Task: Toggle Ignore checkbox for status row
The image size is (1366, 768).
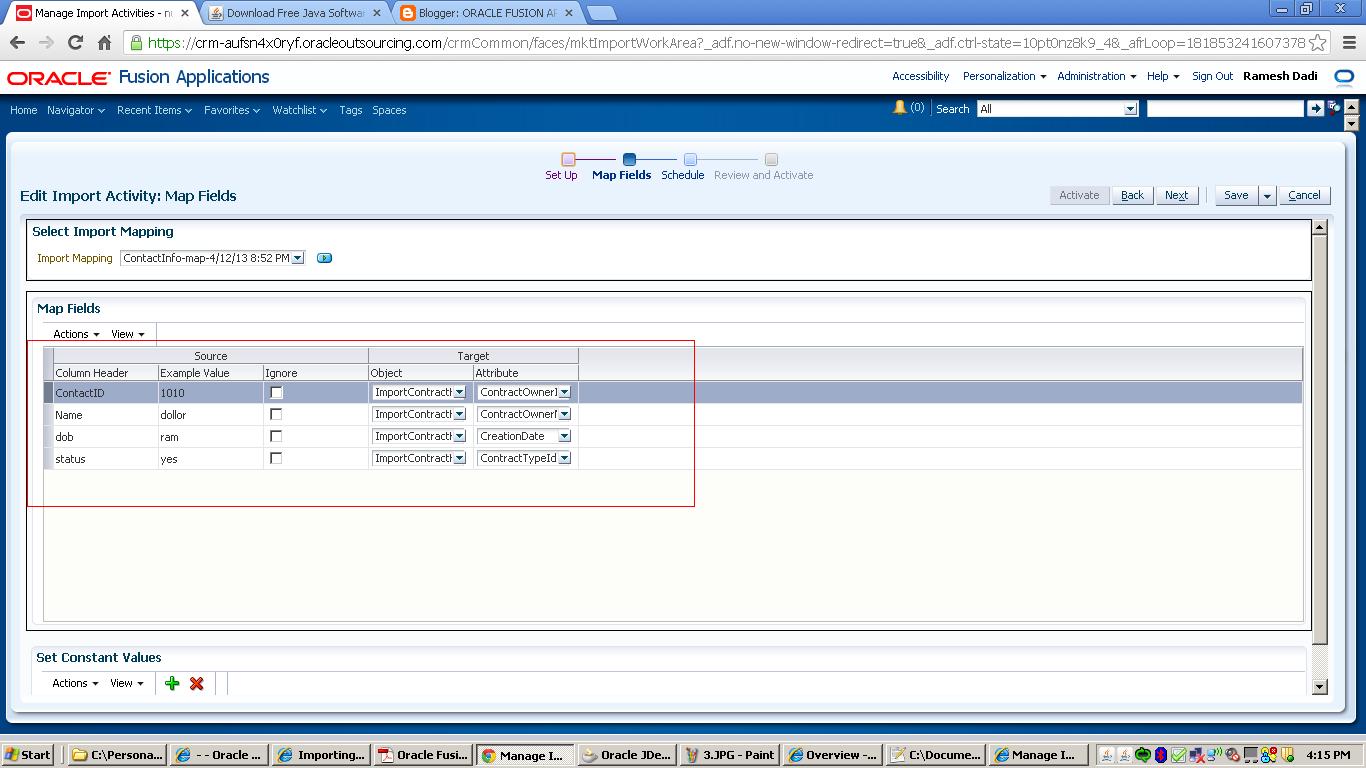Action: tap(276, 459)
